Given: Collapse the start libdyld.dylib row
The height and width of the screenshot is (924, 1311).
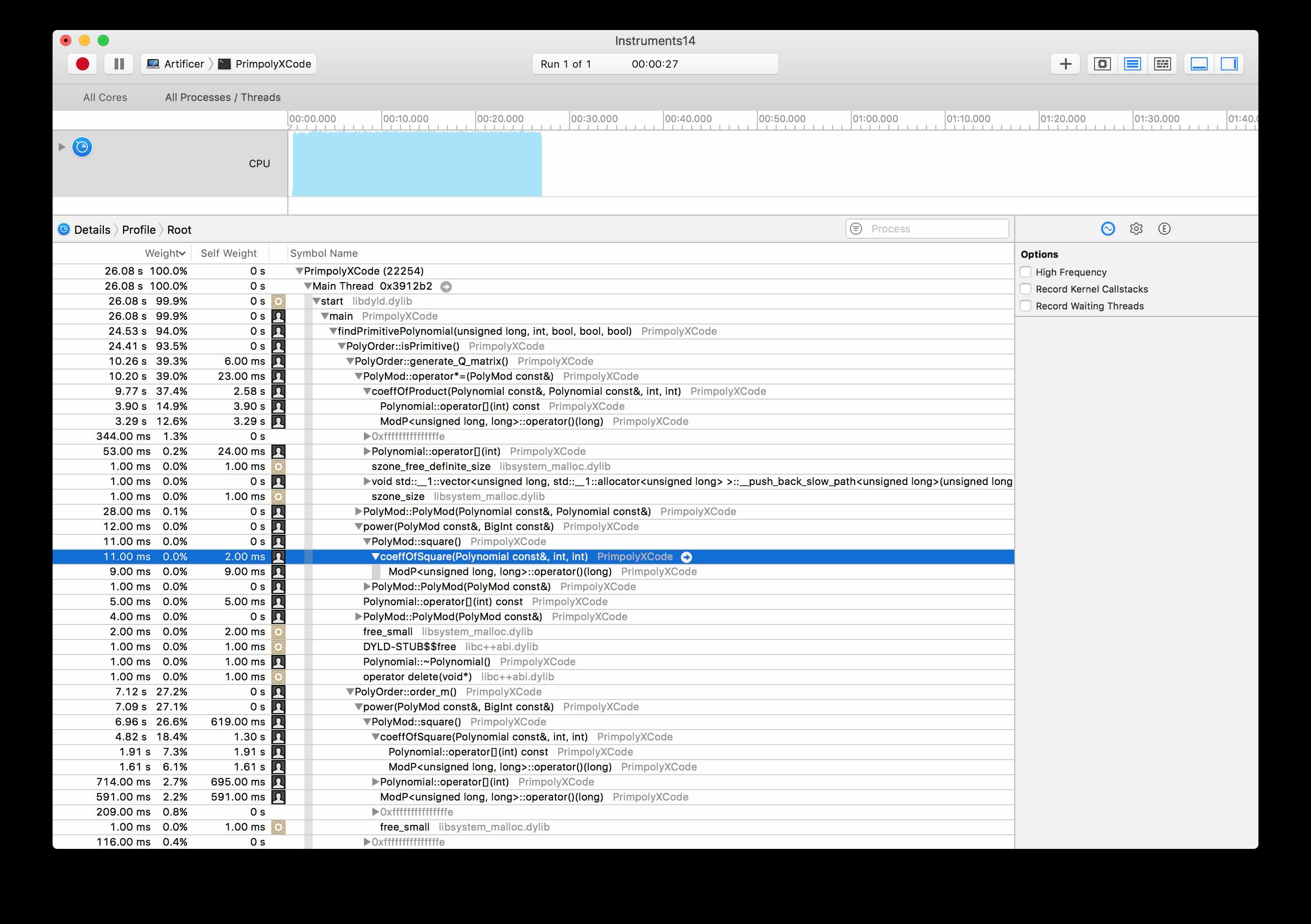Looking at the screenshot, I should [x=316, y=301].
